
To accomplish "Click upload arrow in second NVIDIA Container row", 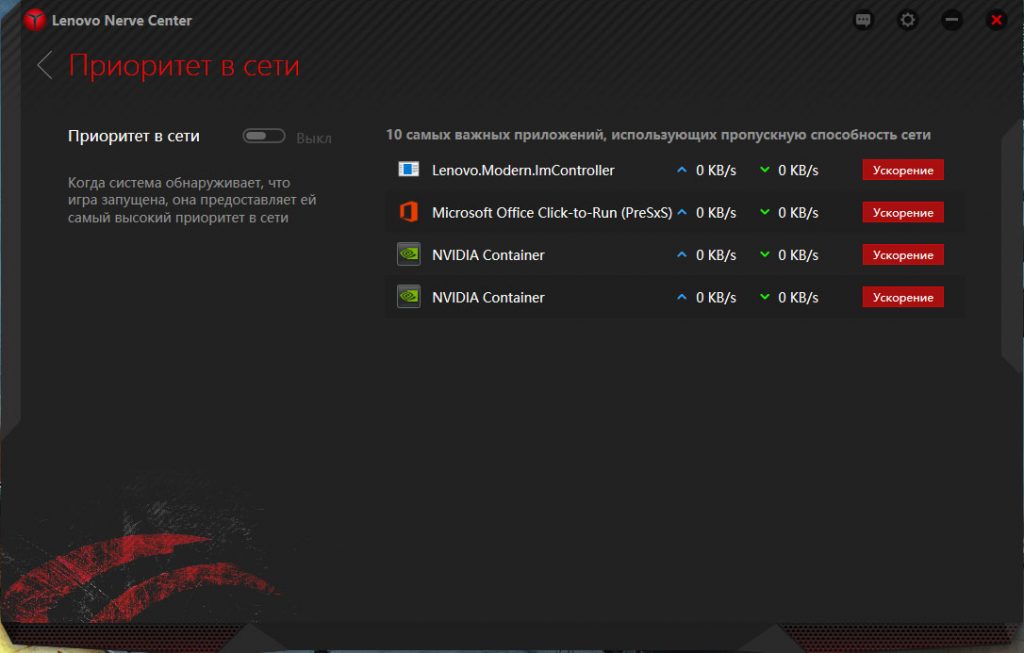I will [x=682, y=297].
